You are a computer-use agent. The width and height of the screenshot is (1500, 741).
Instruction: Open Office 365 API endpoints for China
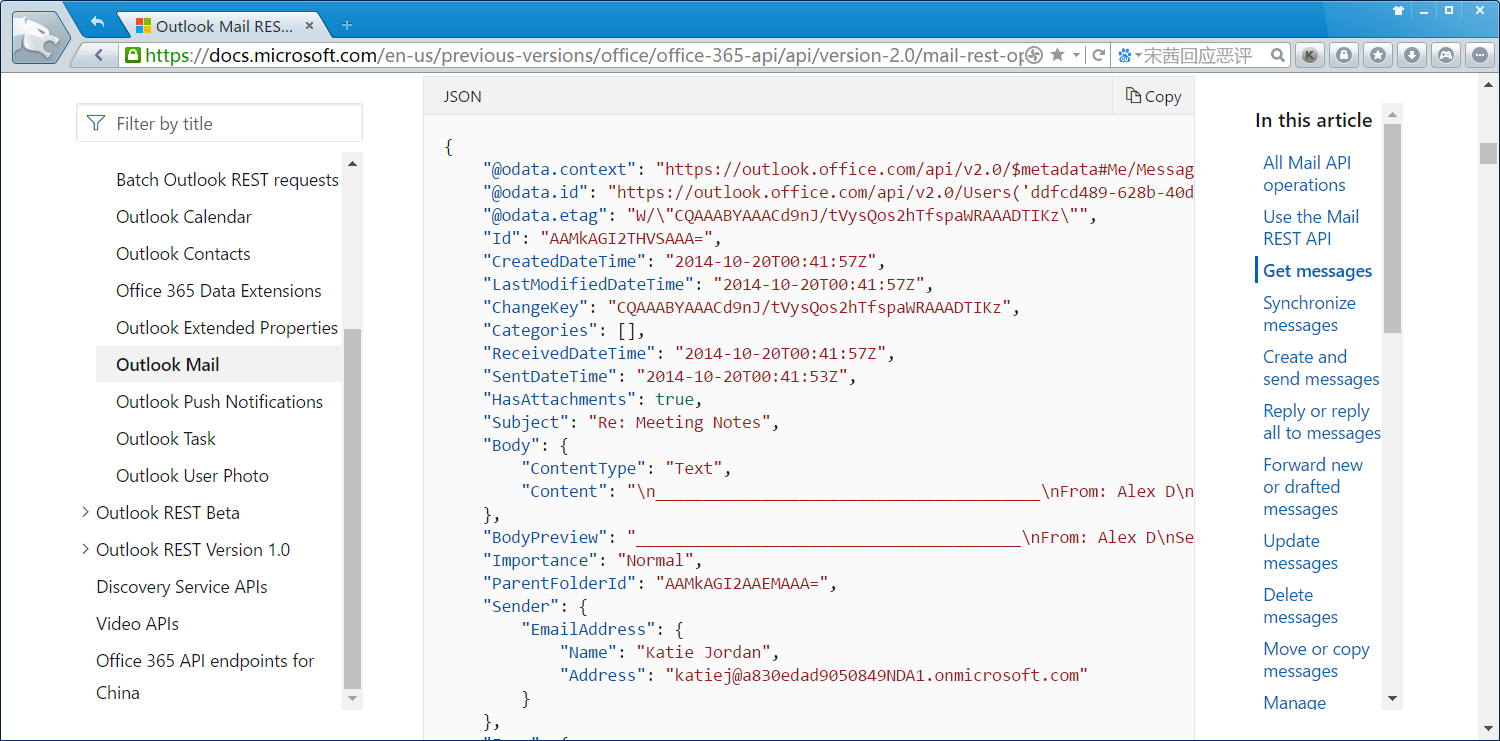[205, 677]
